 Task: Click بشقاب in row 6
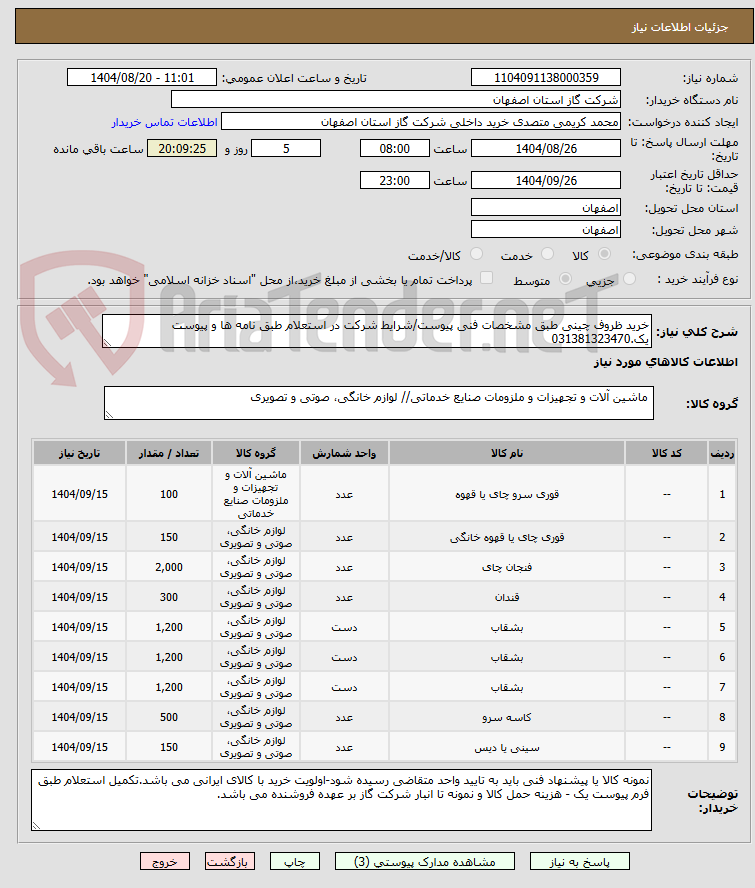507,657
